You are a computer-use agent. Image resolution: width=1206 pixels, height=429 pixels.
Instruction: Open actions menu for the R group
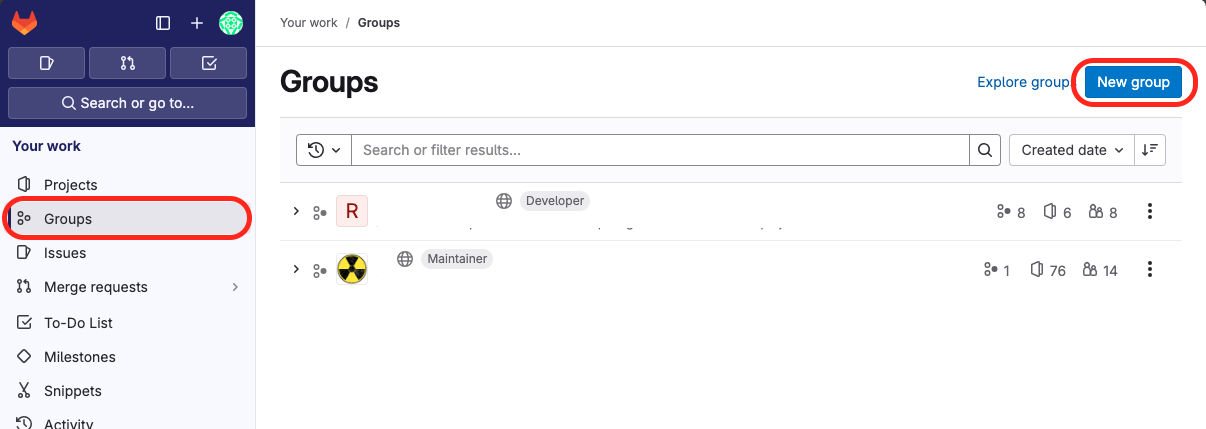click(x=1150, y=211)
